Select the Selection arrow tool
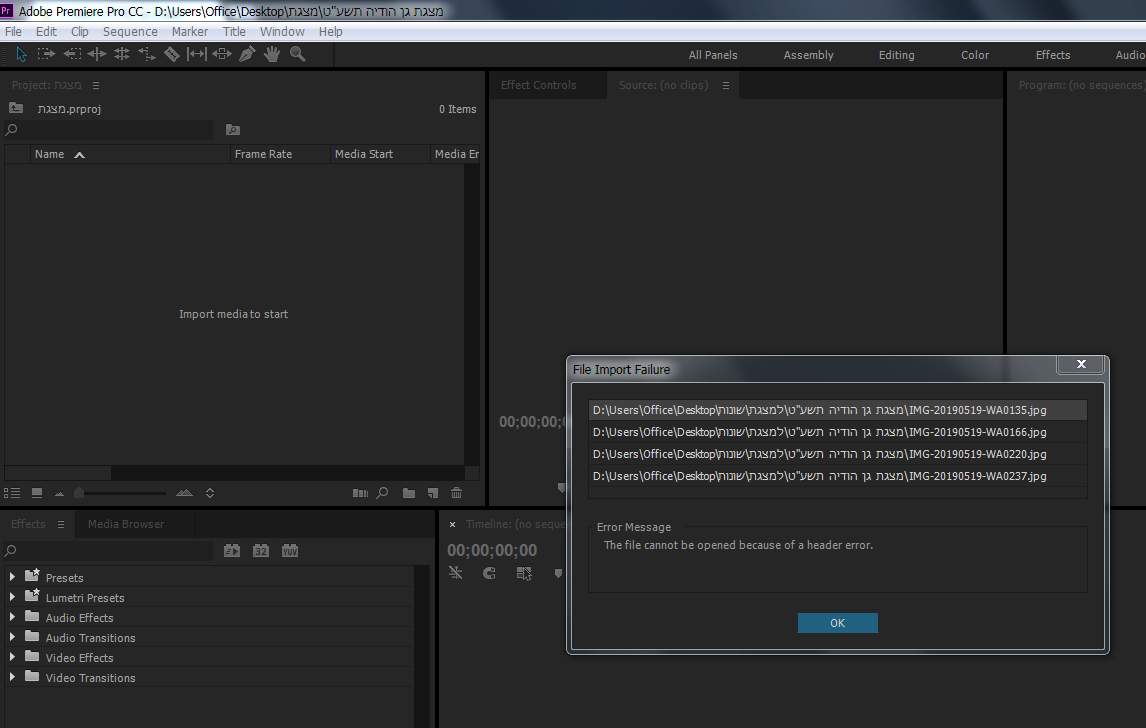Screen dimensions: 1146x728 (x=21, y=54)
